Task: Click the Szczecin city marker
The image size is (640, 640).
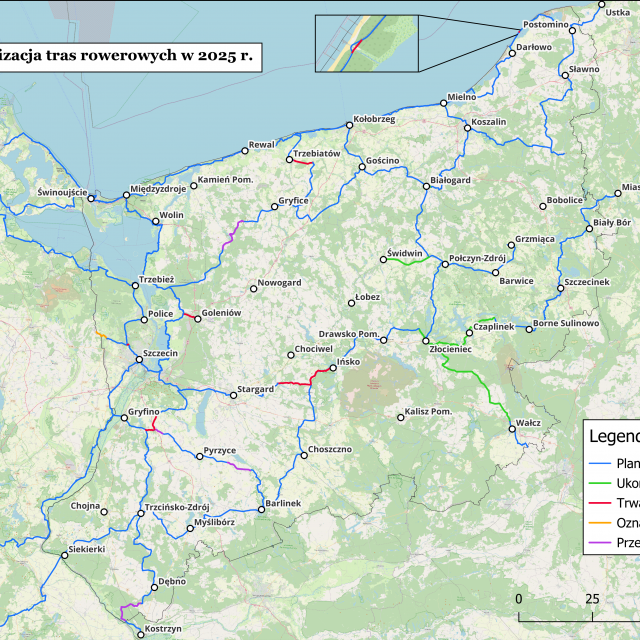Action: pyautogui.click(x=139, y=361)
